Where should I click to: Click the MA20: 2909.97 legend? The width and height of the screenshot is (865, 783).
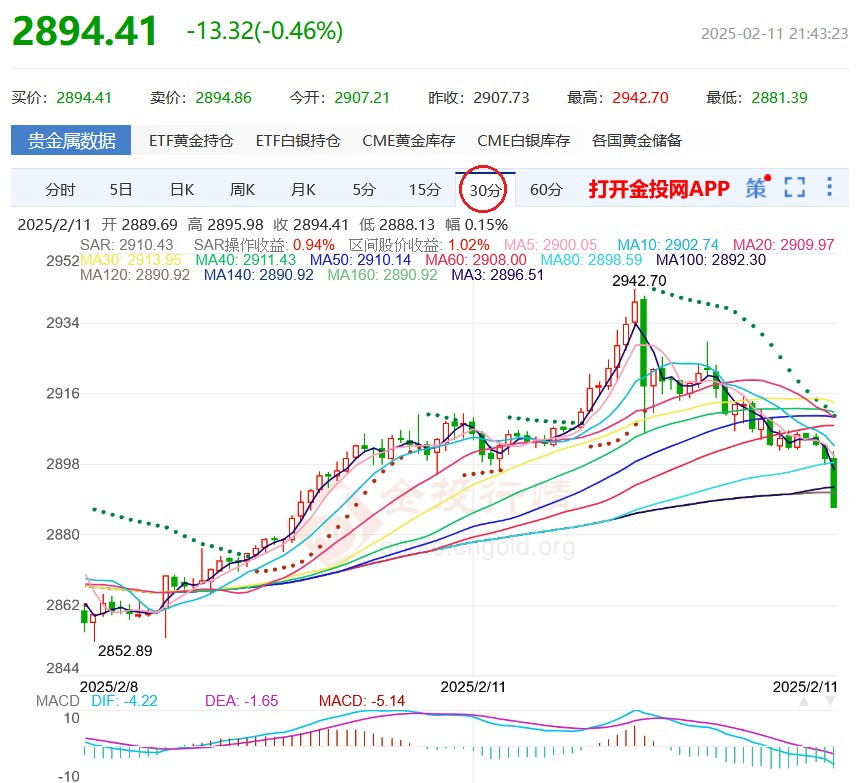point(783,244)
